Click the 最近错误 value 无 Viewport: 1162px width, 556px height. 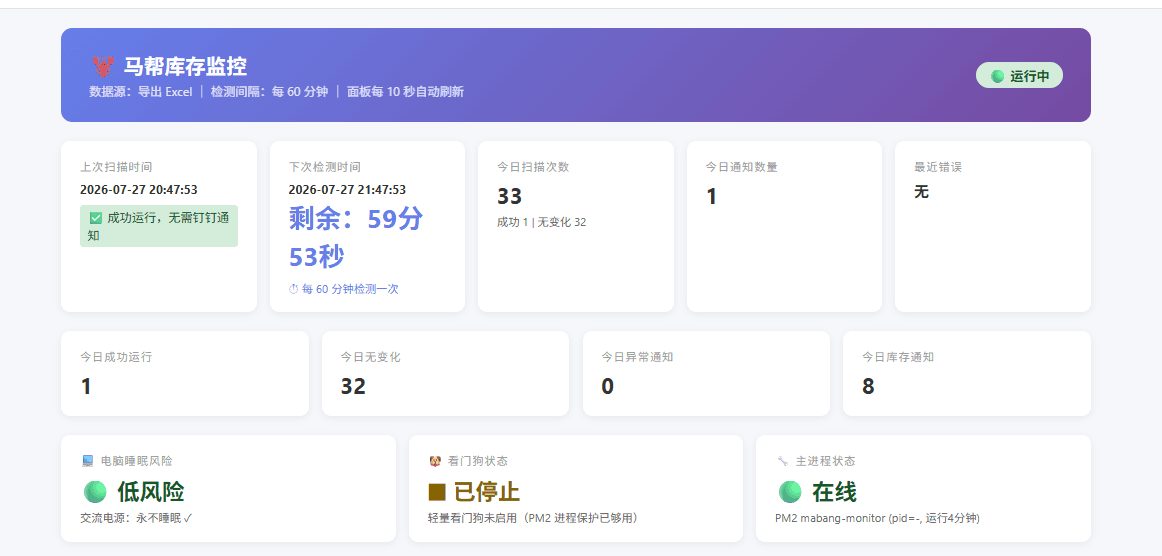pos(921,192)
